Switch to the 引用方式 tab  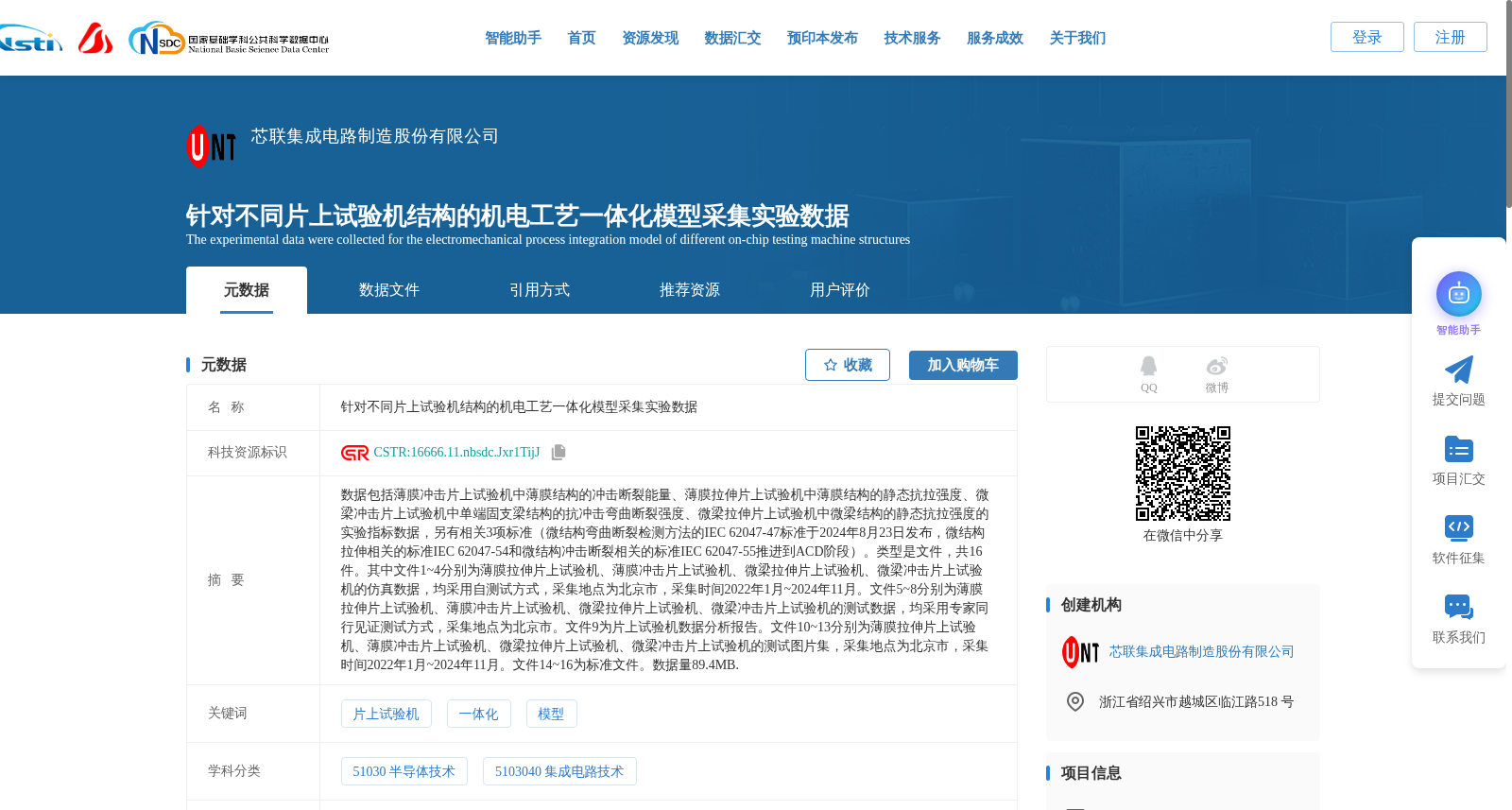tap(540, 290)
